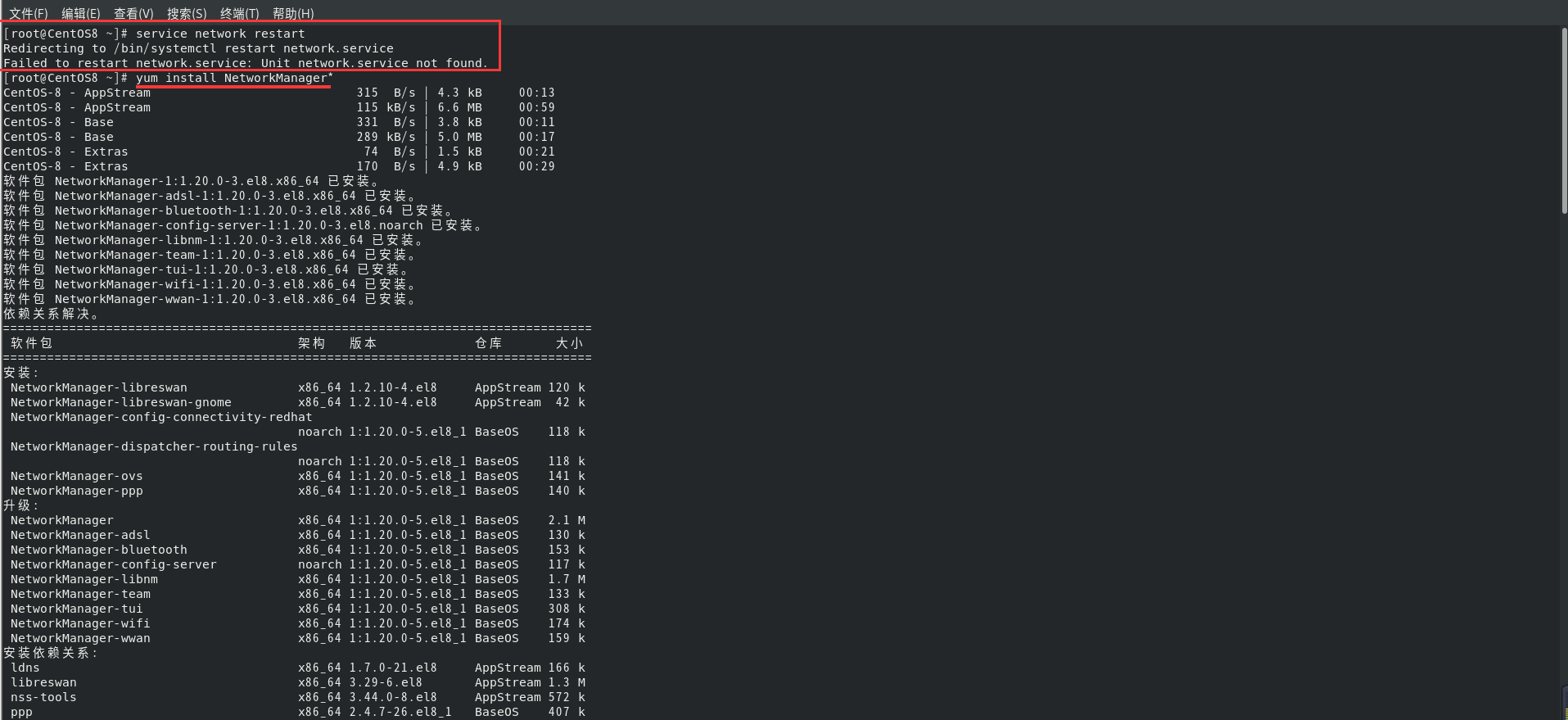The width and height of the screenshot is (1568, 720).
Task: Open the 终端(T) menu
Action: [239, 13]
